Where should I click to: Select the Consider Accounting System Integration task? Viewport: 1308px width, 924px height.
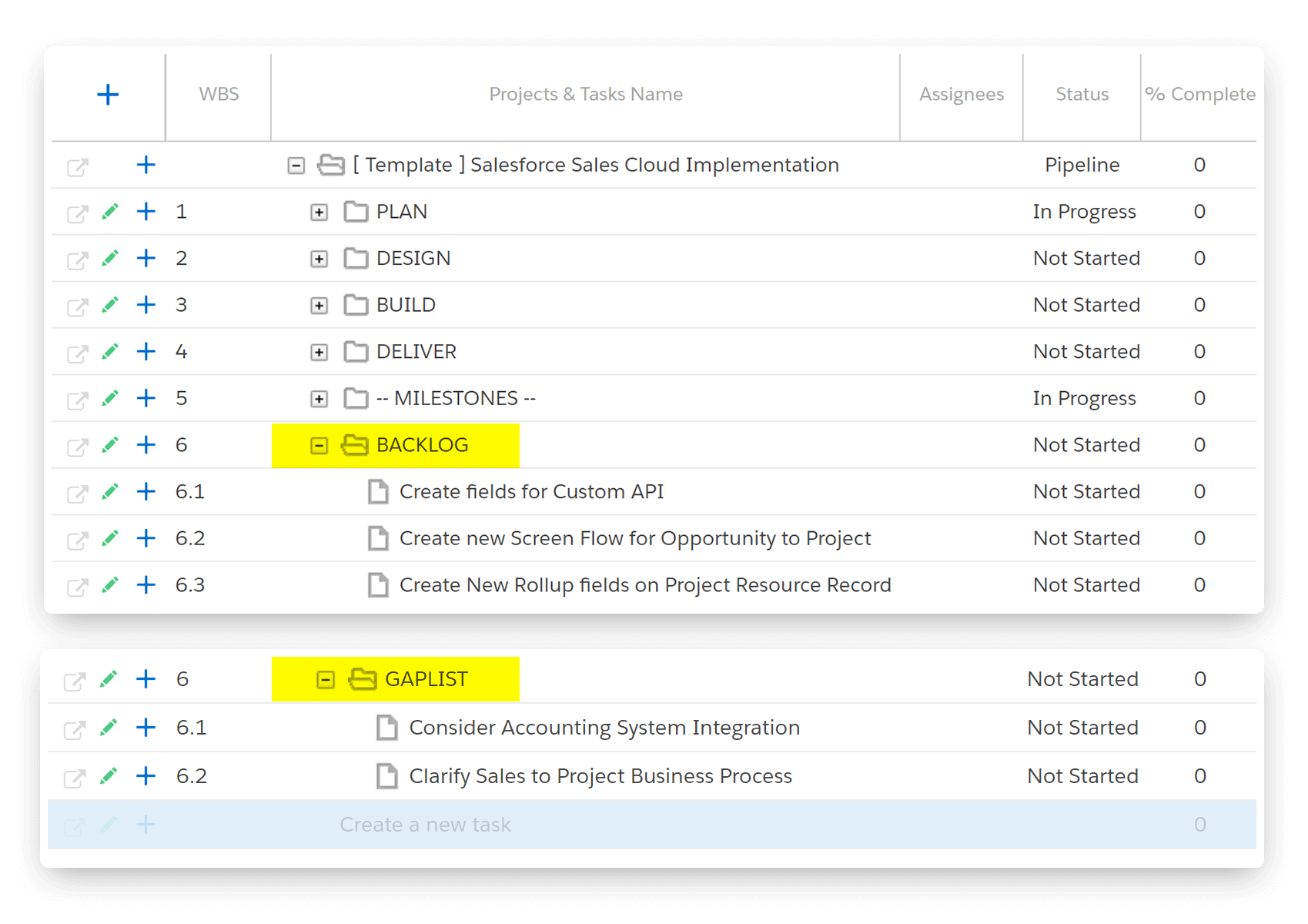point(604,728)
